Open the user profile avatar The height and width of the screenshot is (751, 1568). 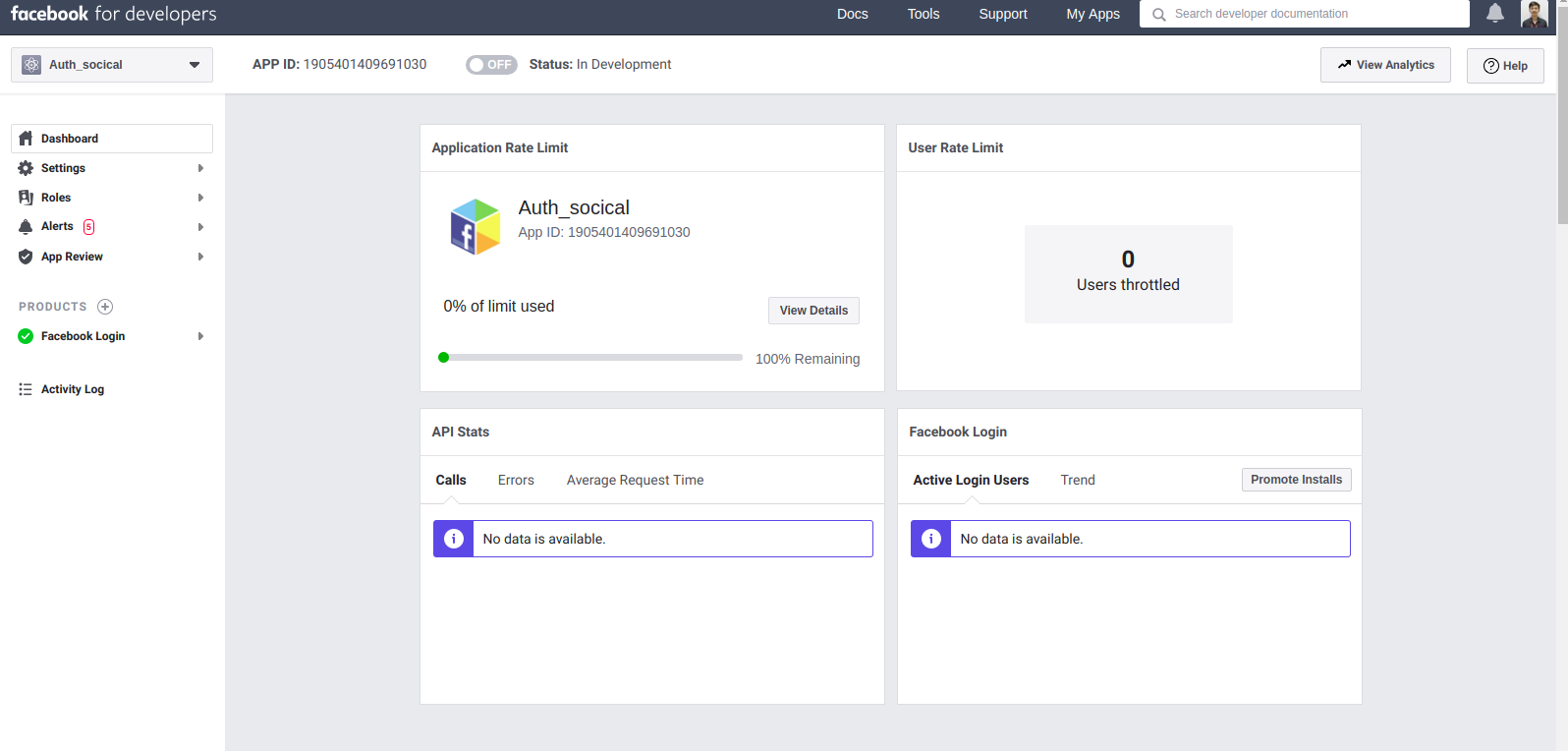tap(1534, 14)
